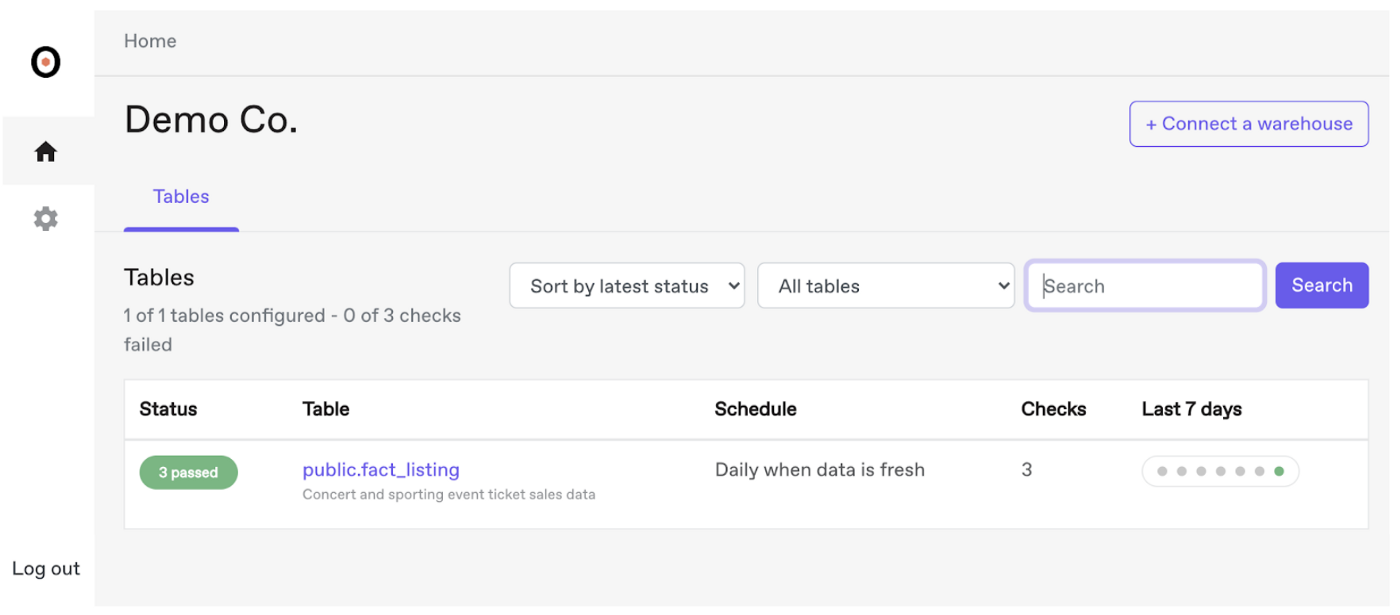Open the public.fact_listing table link
The image size is (1400, 615).
pyautogui.click(x=381, y=469)
